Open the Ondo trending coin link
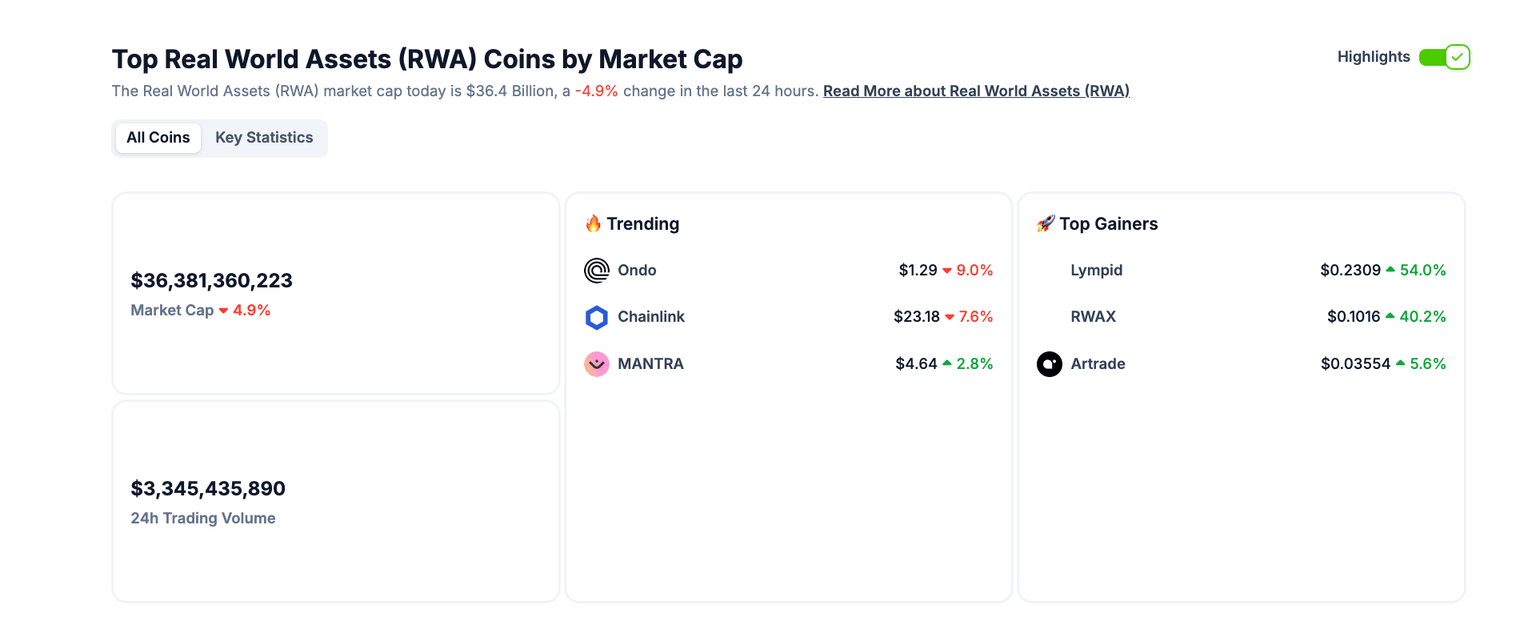 pos(637,271)
